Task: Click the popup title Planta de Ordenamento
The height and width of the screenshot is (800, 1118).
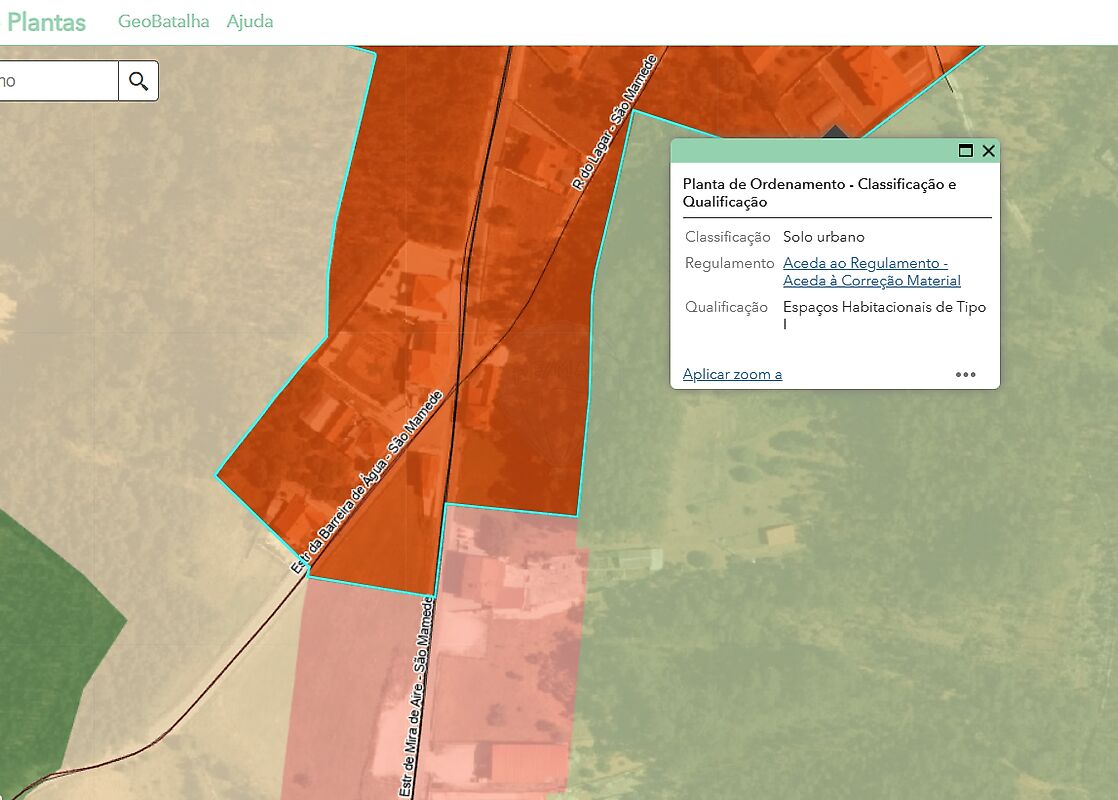Action: click(x=819, y=193)
